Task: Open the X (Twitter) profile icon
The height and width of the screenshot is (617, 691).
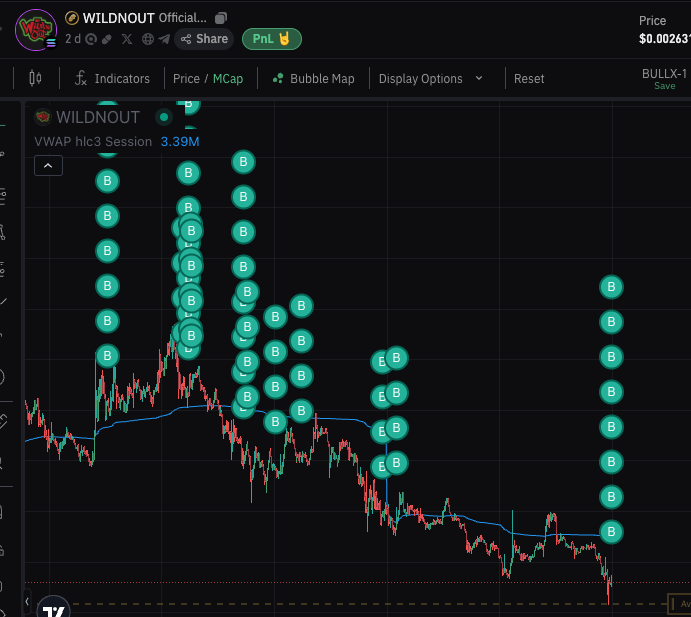Action: pyautogui.click(x=127, y=39)
